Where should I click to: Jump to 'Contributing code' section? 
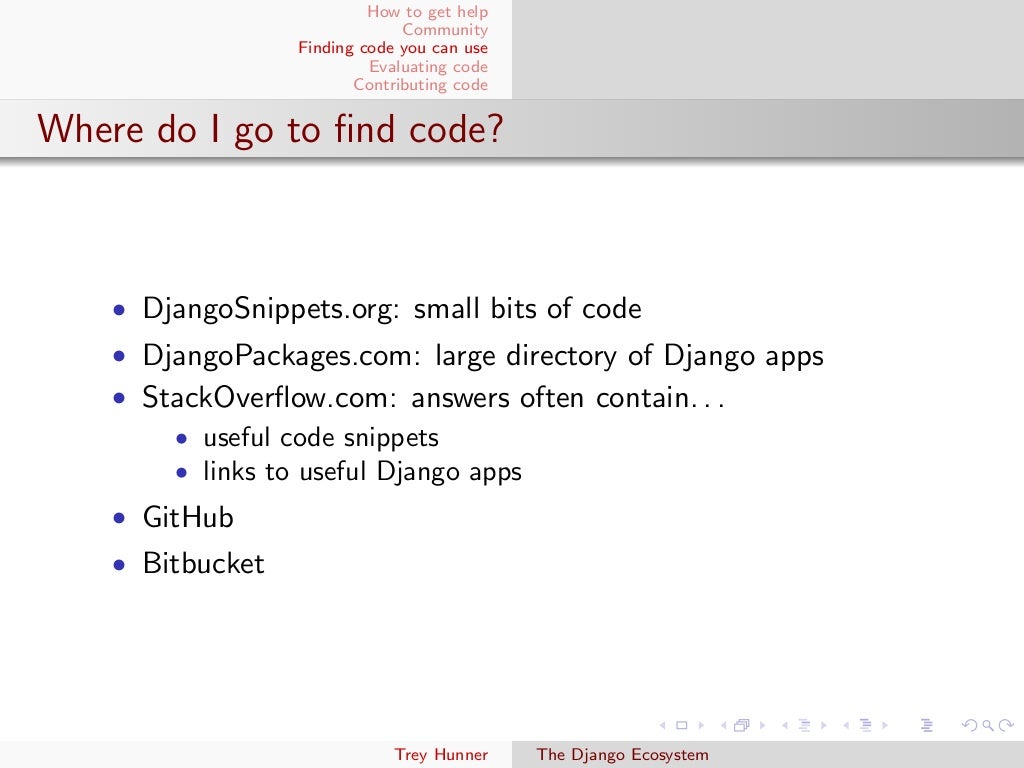pyautogui.click(x=421, y=84)
